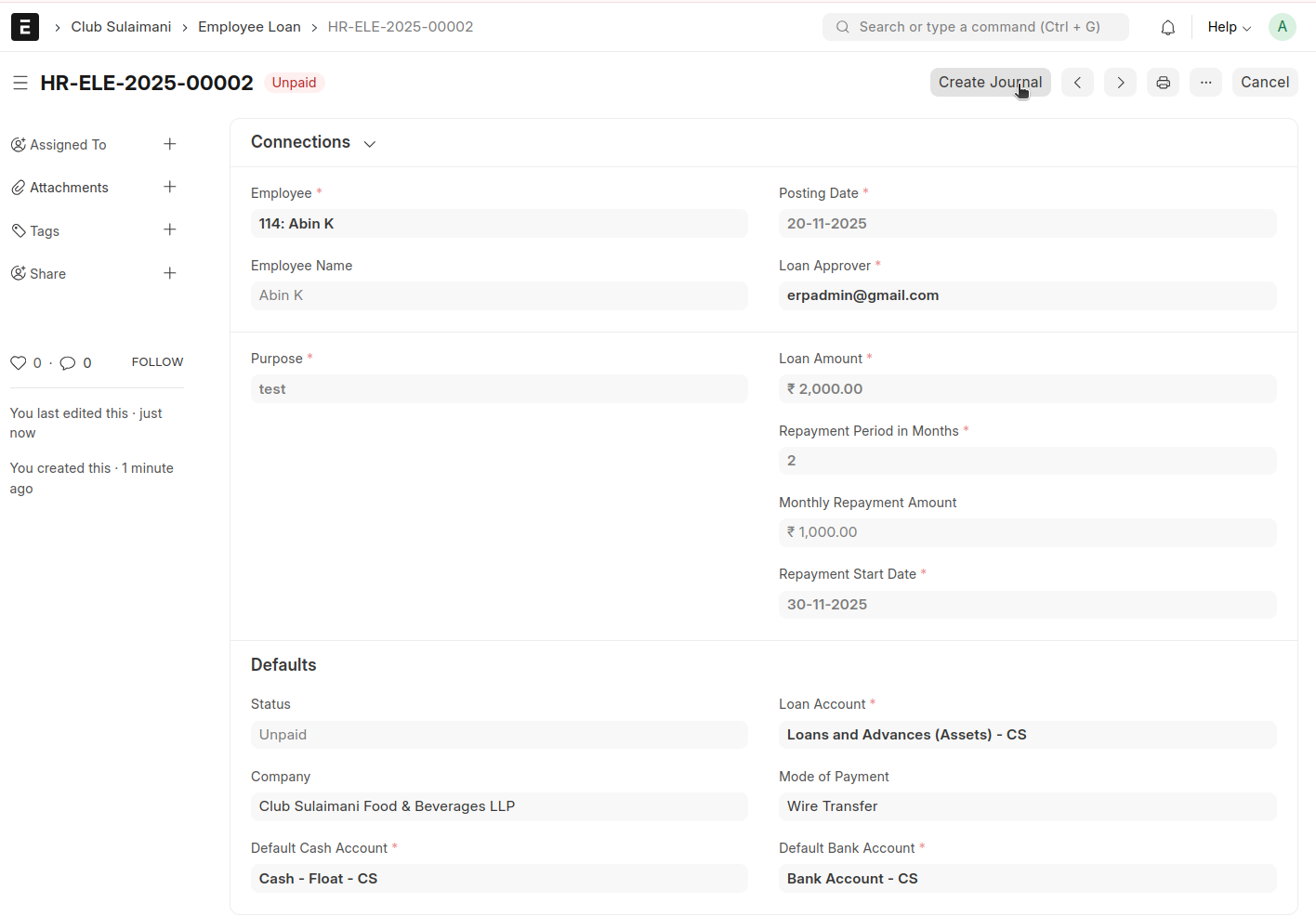Go to next document arrow

click(1120, 83)
